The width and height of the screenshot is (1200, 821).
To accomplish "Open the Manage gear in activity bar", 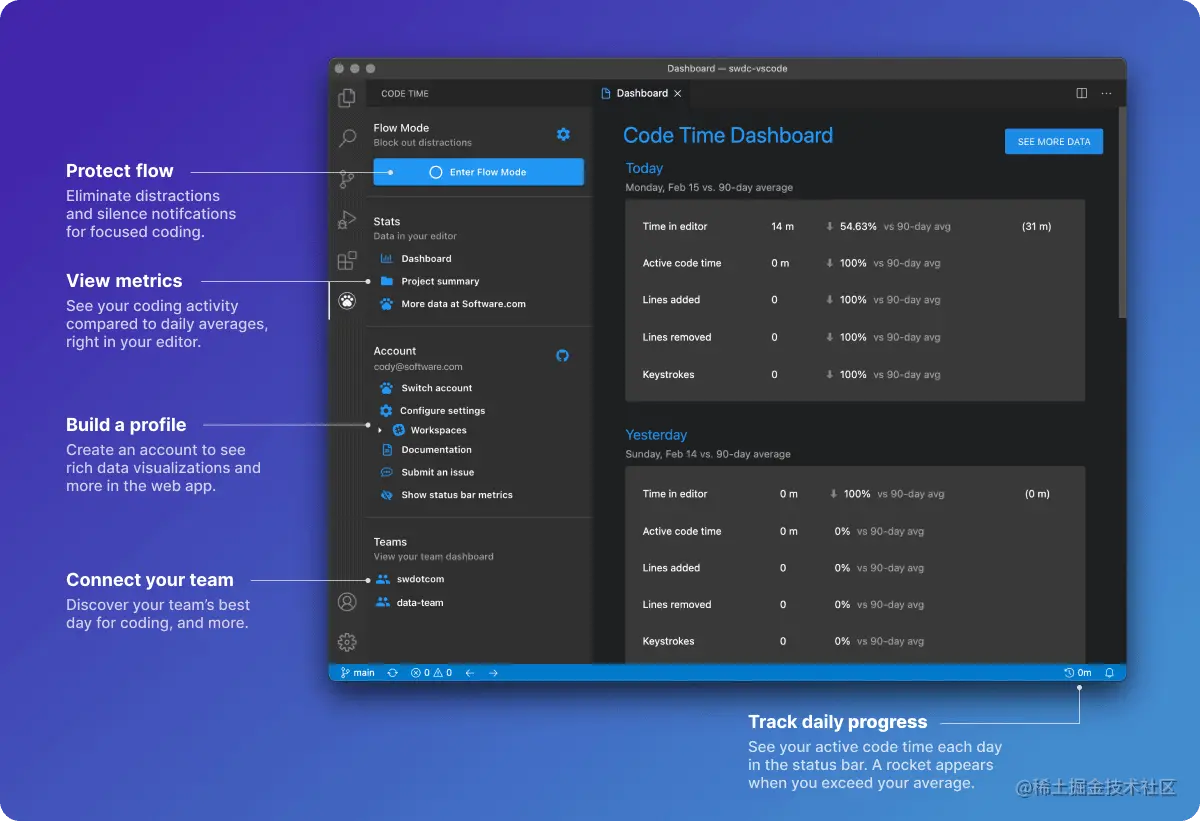I will [x=347, y=642].
